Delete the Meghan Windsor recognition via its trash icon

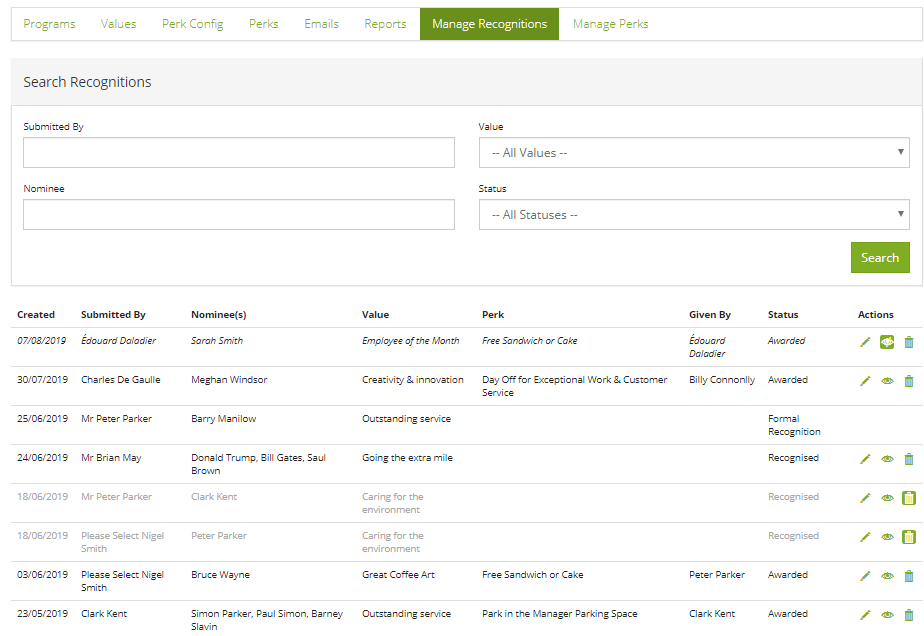[x=909, y=381]
